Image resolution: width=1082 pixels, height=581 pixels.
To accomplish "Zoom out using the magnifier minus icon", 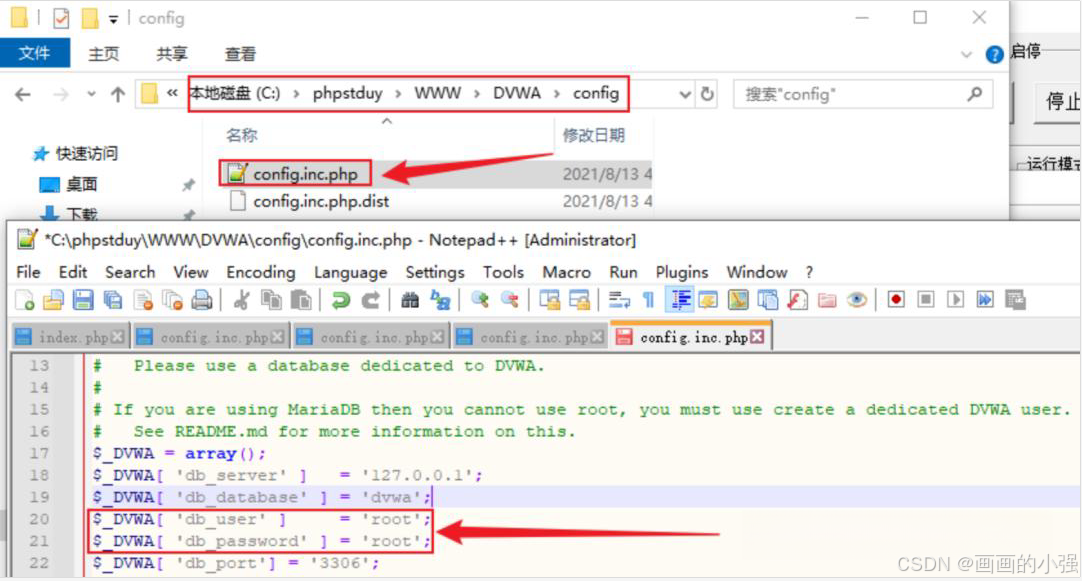I will (x=509, y=300).
